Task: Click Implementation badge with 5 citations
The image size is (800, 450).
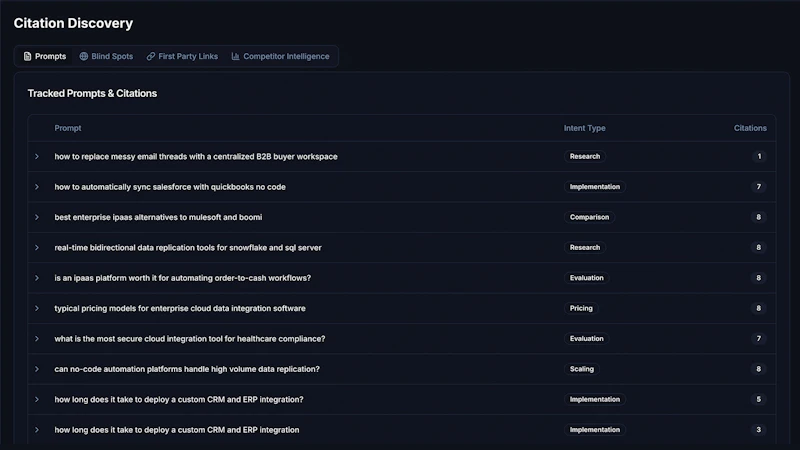Action: tap(595, 399)
